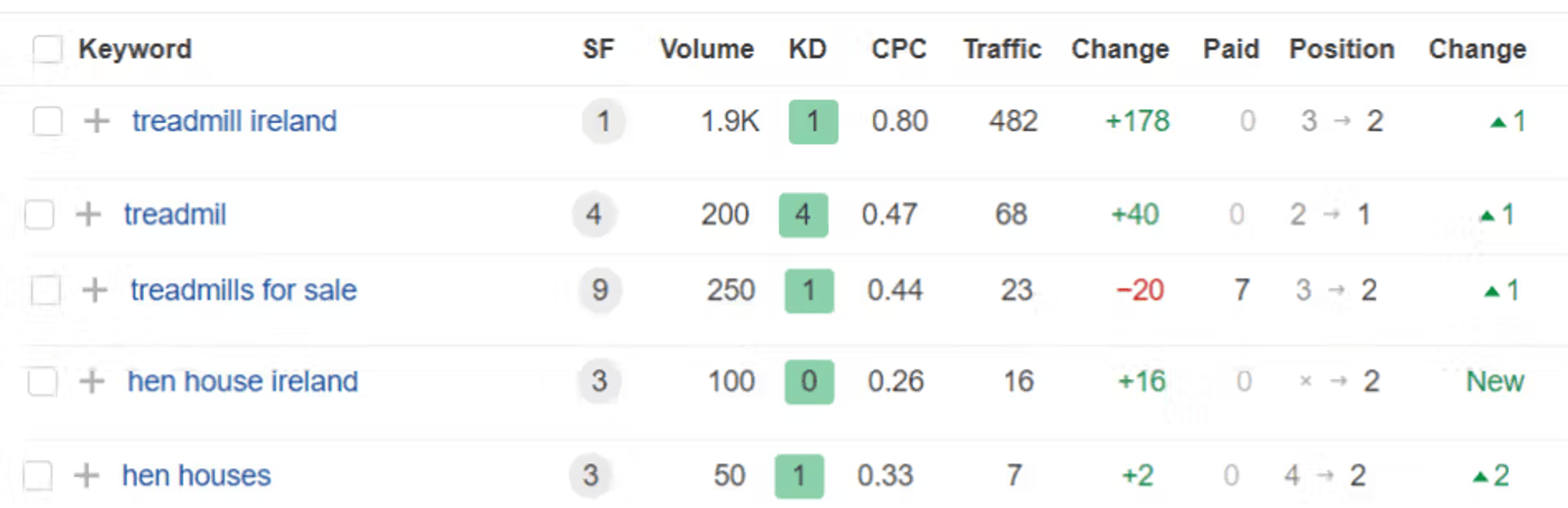
Task: Click the CPC column header
Action: [899, 49]
